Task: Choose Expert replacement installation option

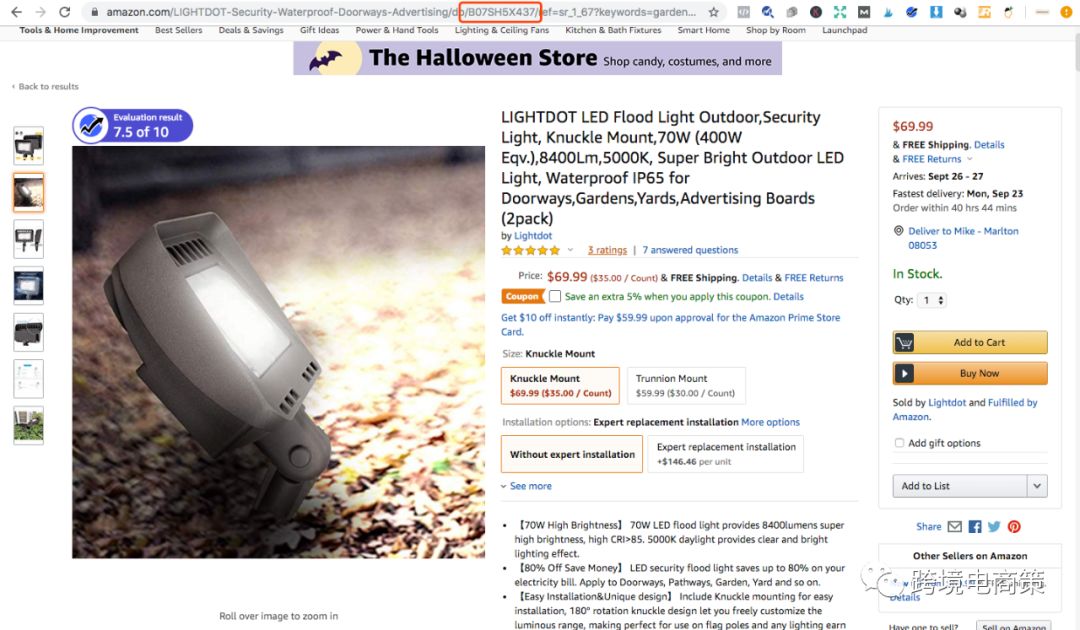Action: [725, 454]
